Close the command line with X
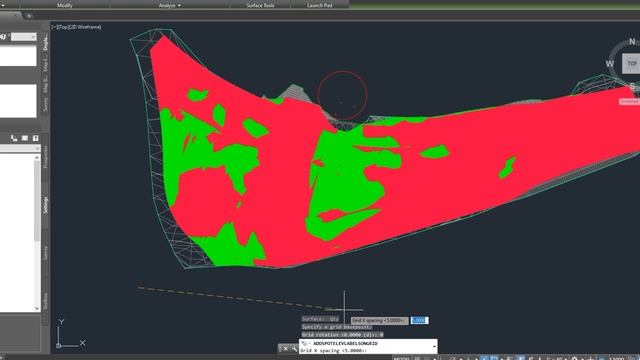The height and width of the screenshot is (360, 640). pos(285,349)
